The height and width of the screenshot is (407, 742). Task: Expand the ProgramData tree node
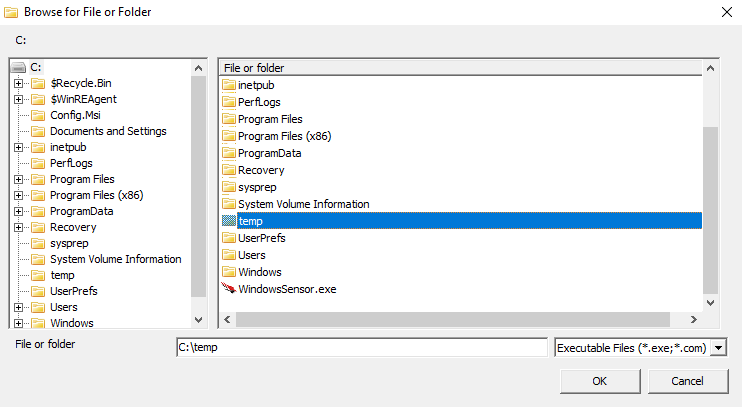(x=18, y=212)
